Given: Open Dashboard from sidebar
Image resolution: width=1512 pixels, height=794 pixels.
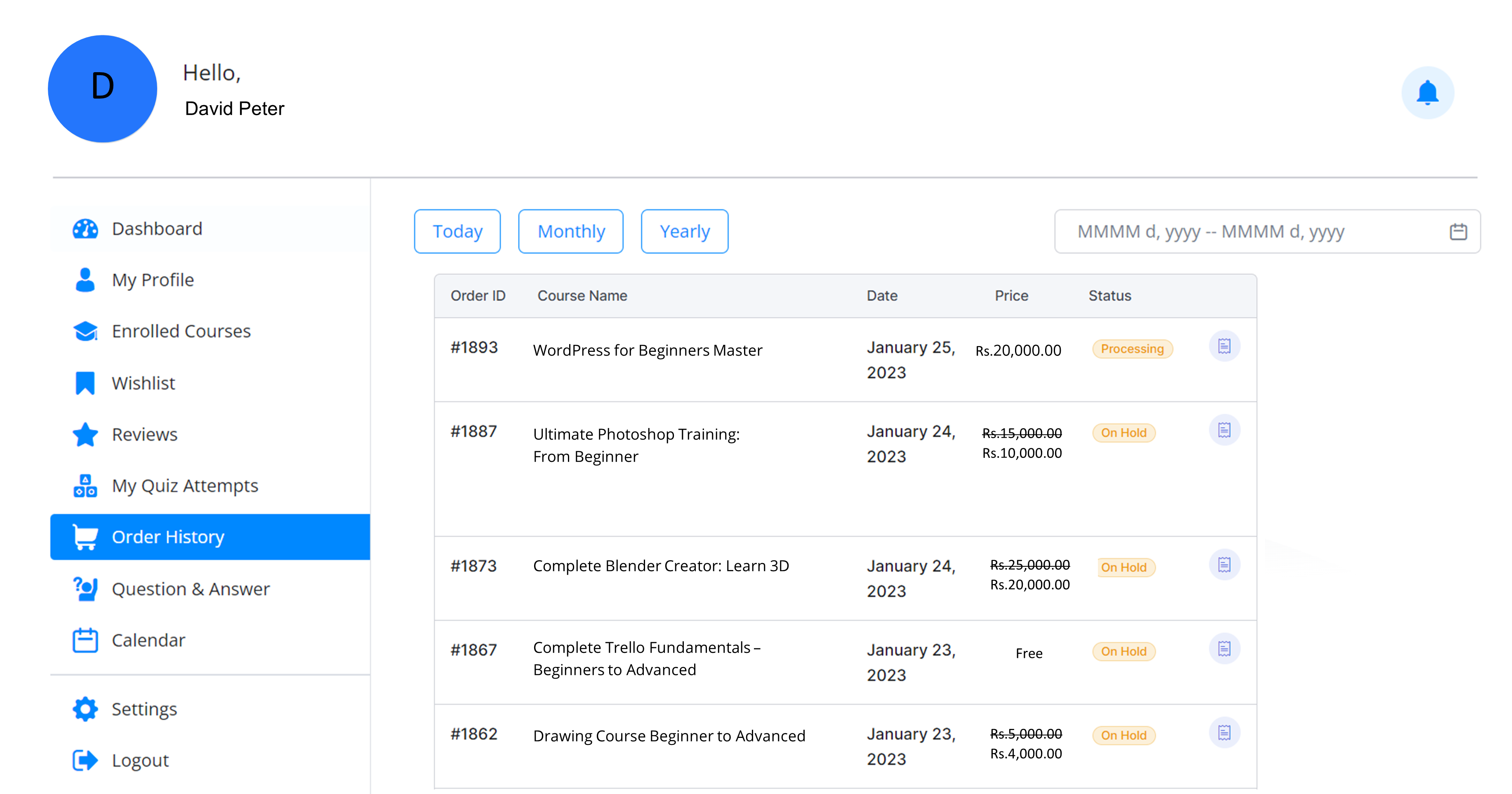Looking at the screenshot, I should click(157, 229).
